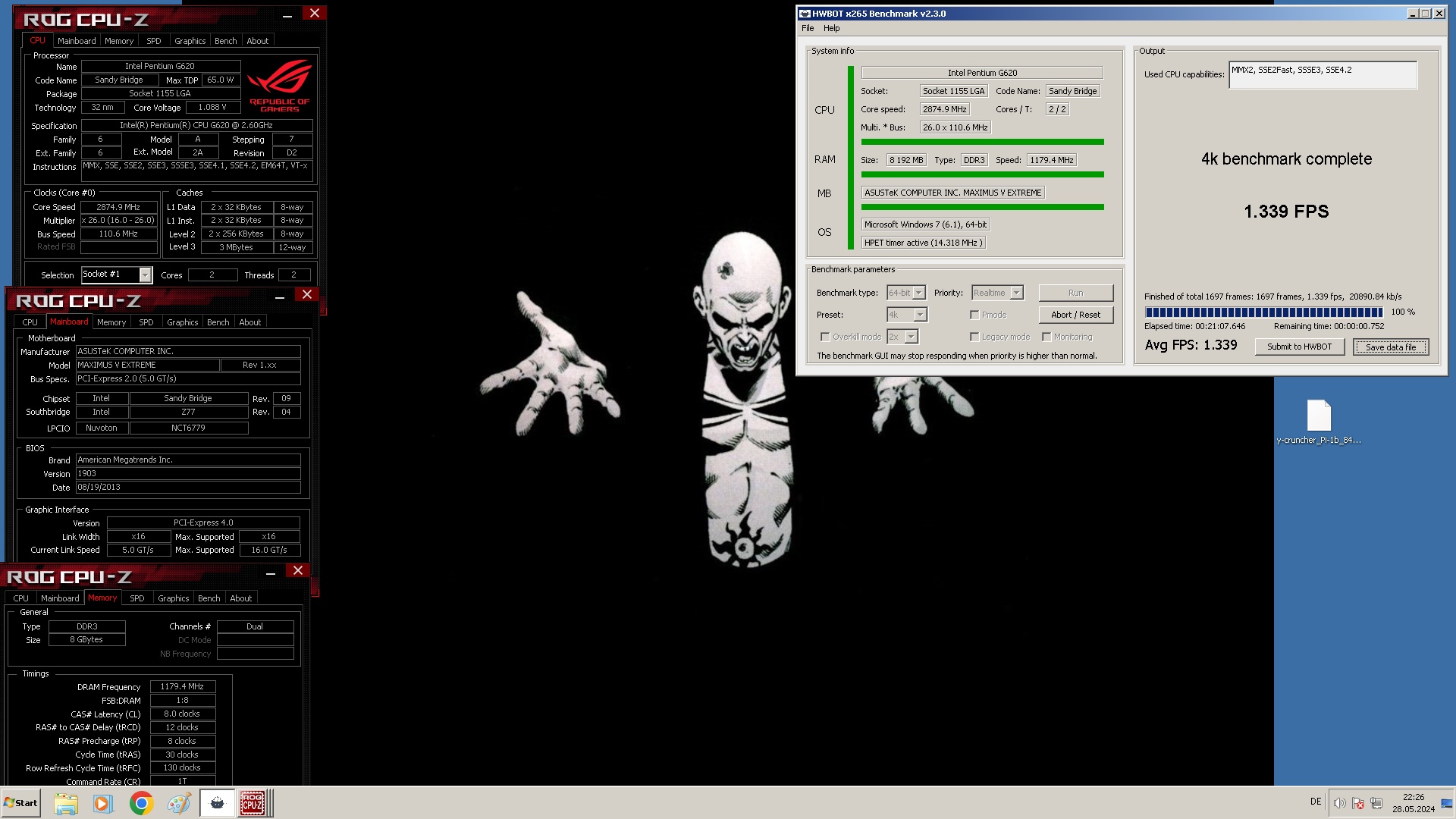Minimize the CPU-Z window showing Processor info
Viewport: 1456px width, 819px height.
[x=287, y=14]
